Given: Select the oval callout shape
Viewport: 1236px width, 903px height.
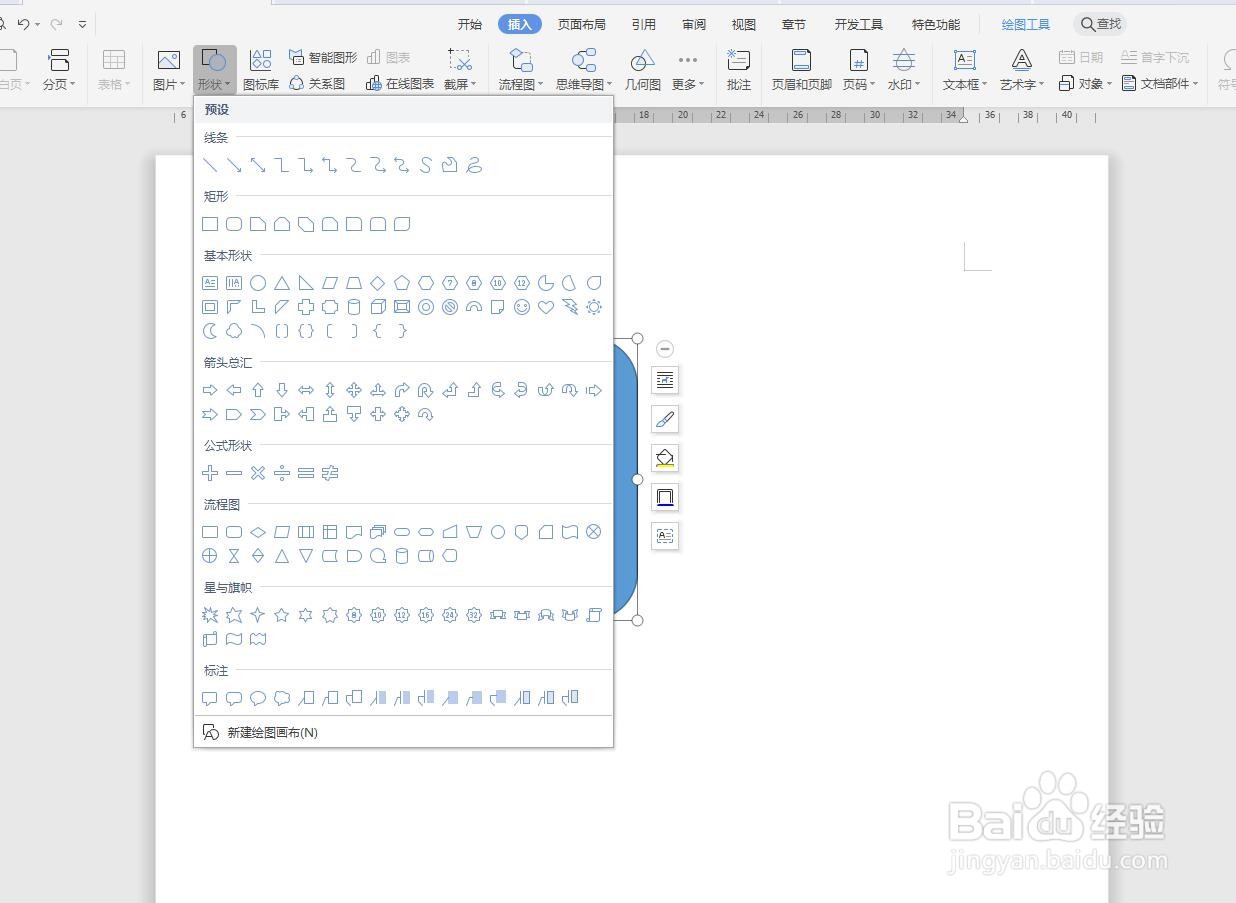Looking at the screenshot, I should 258,698.
